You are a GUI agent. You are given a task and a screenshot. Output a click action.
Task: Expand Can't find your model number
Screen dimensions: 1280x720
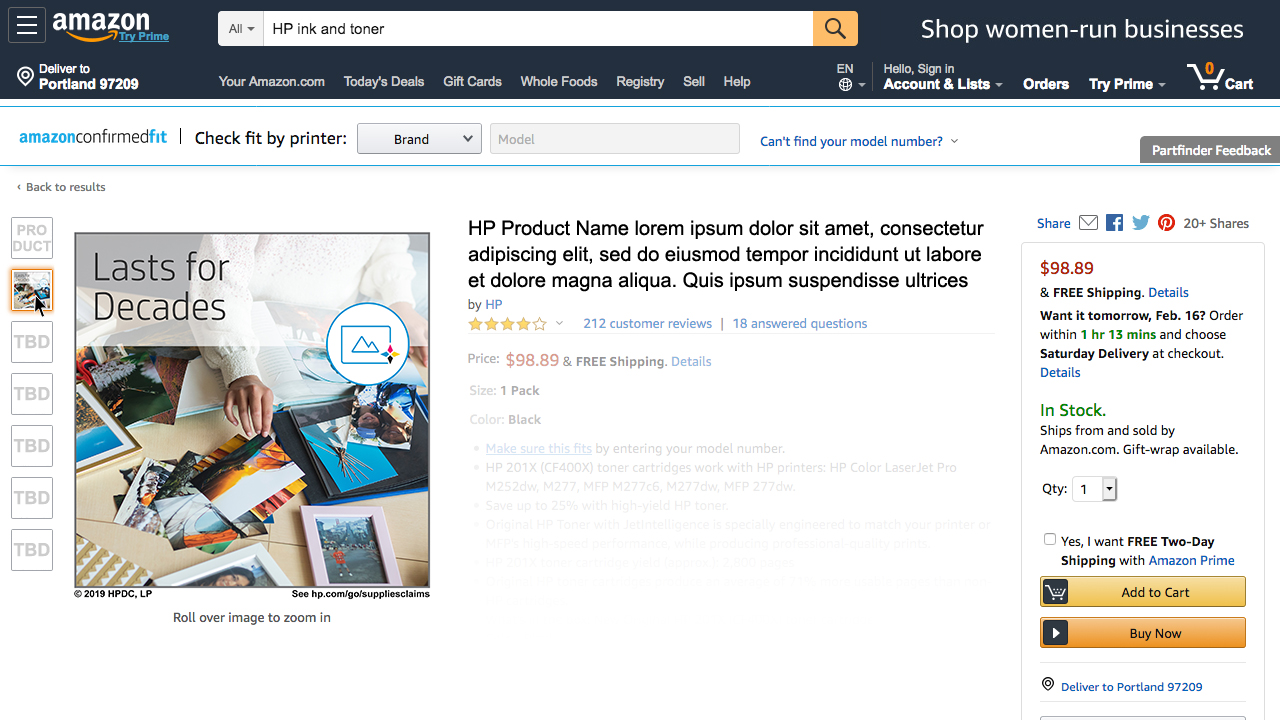[x=859, y=141]
